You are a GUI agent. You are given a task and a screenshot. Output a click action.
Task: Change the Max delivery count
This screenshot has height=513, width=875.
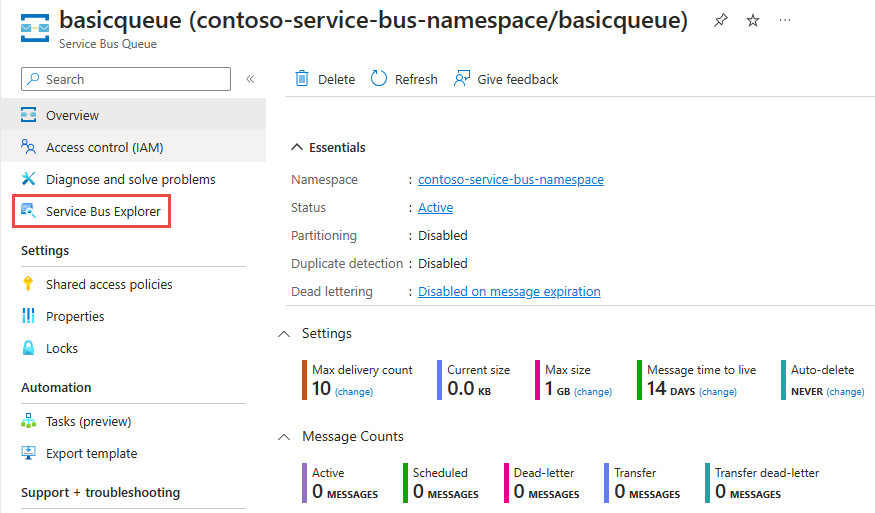(x=354, y=392)
